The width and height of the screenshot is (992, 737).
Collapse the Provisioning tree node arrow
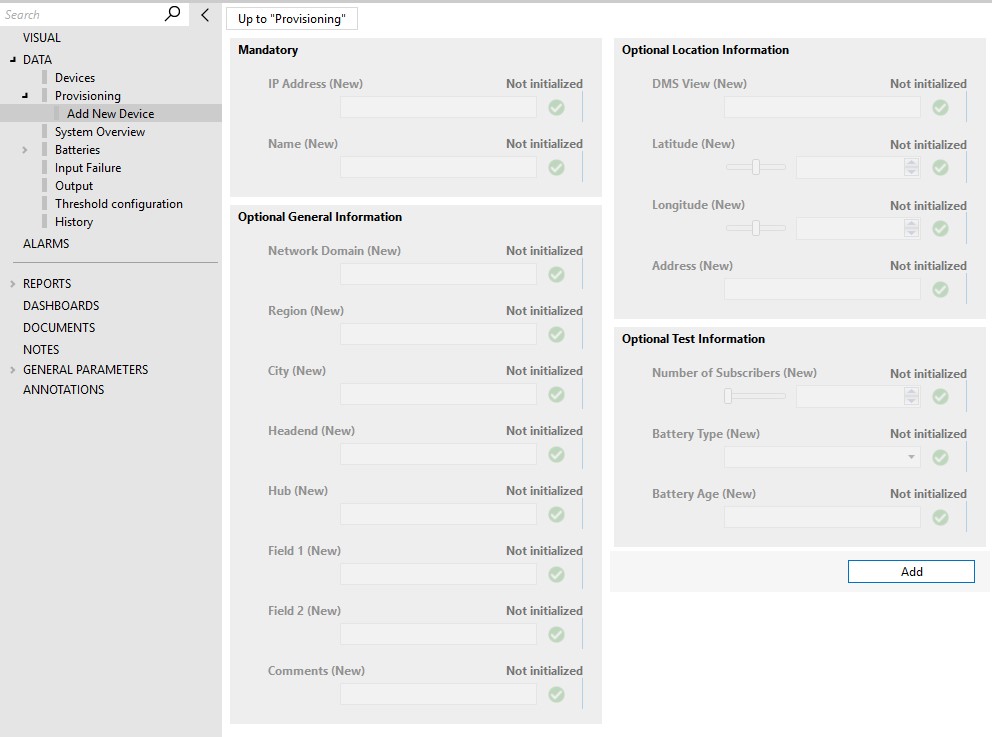click(25, 96)
